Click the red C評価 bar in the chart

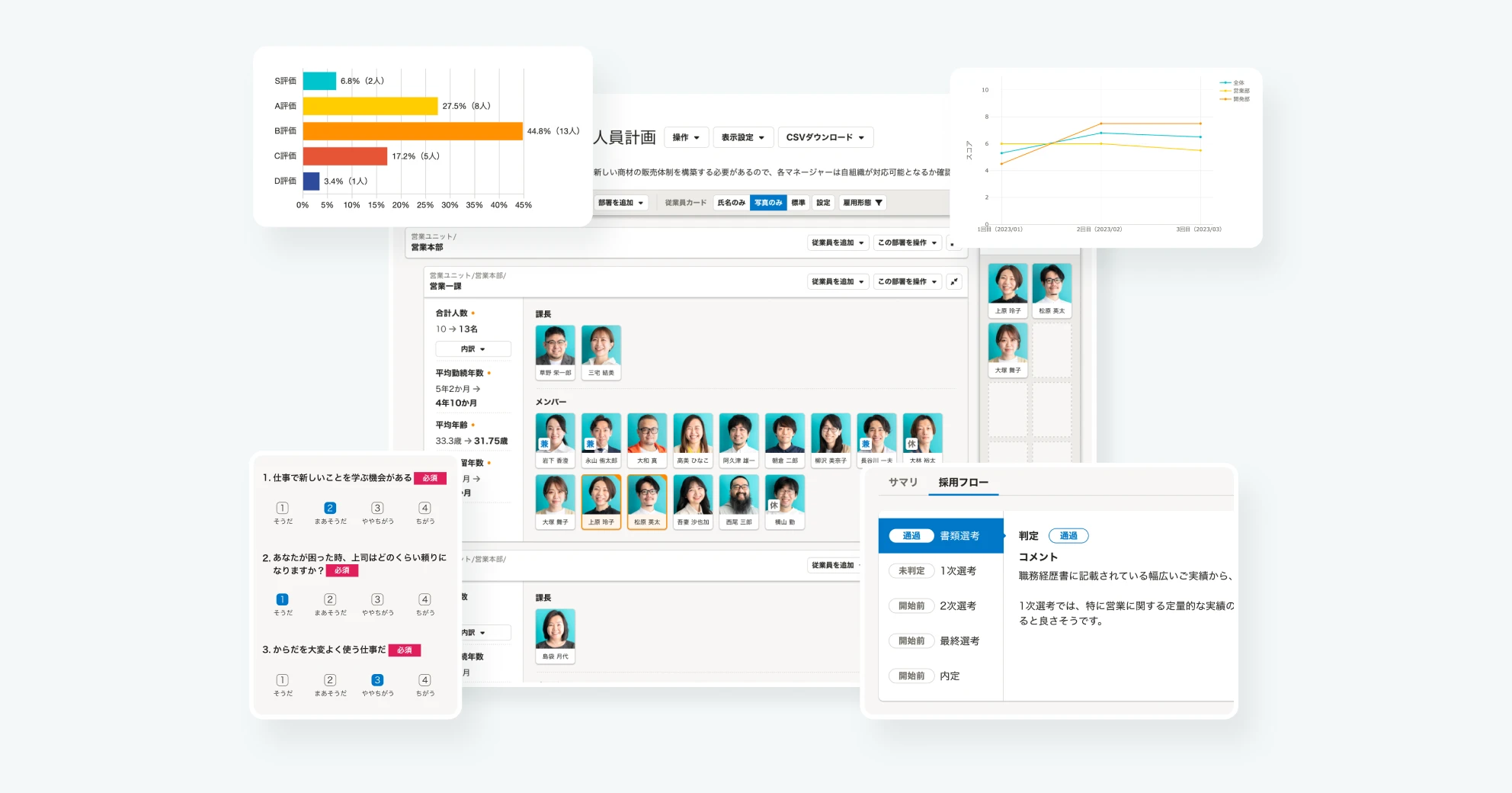click(x=345, y=156)
